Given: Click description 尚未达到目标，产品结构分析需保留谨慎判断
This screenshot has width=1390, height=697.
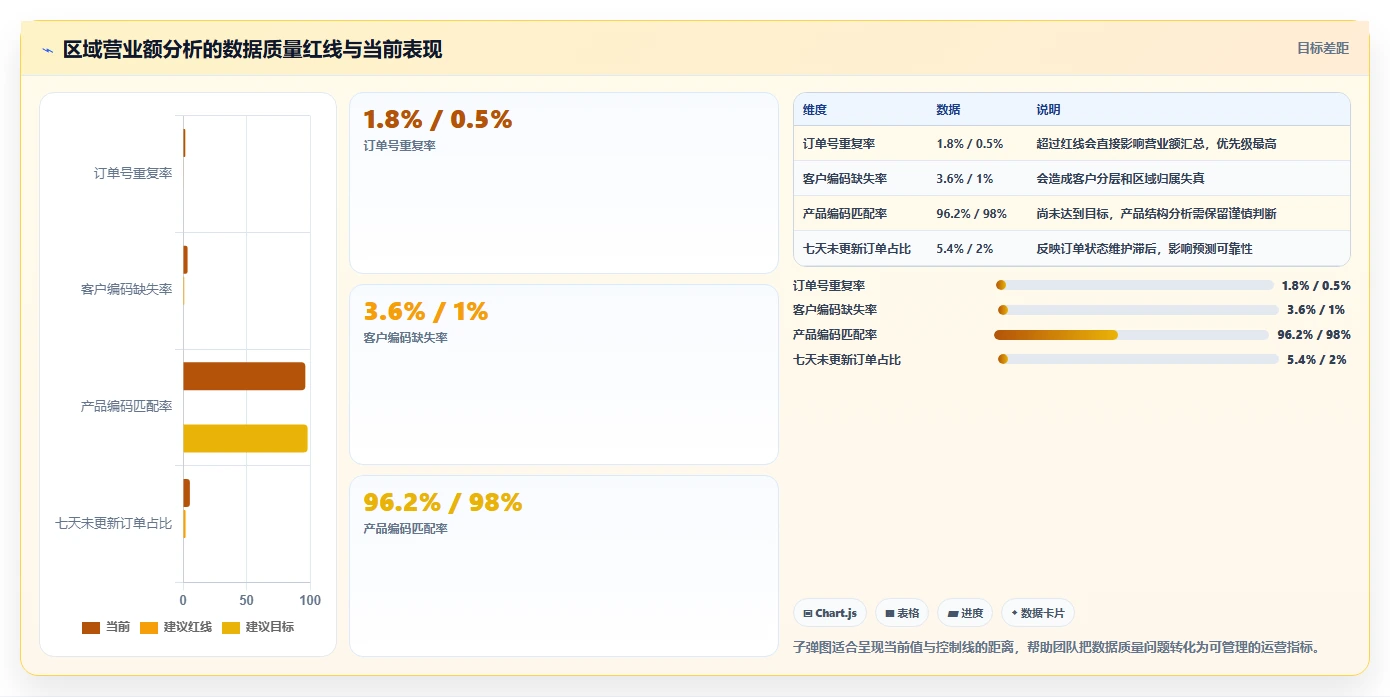Looking at the screenshot, I should click(1156, 214).
